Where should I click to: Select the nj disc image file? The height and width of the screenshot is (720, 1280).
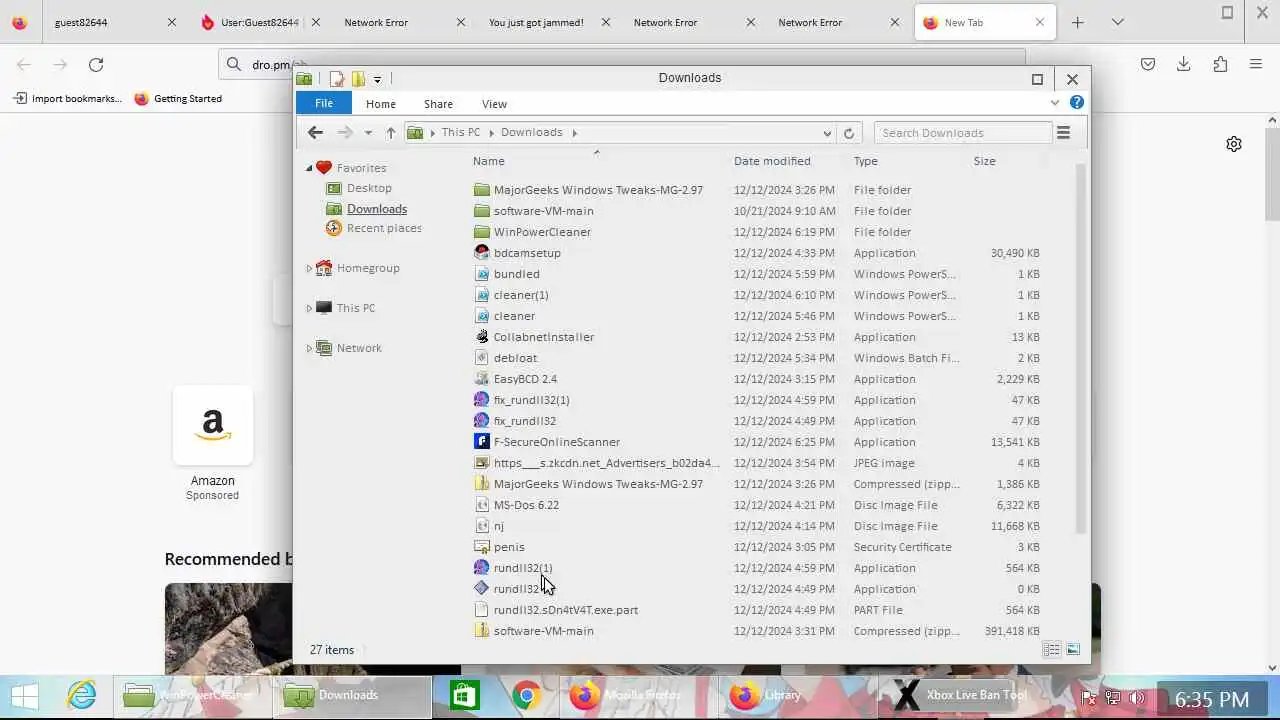(x=499, y=526)
